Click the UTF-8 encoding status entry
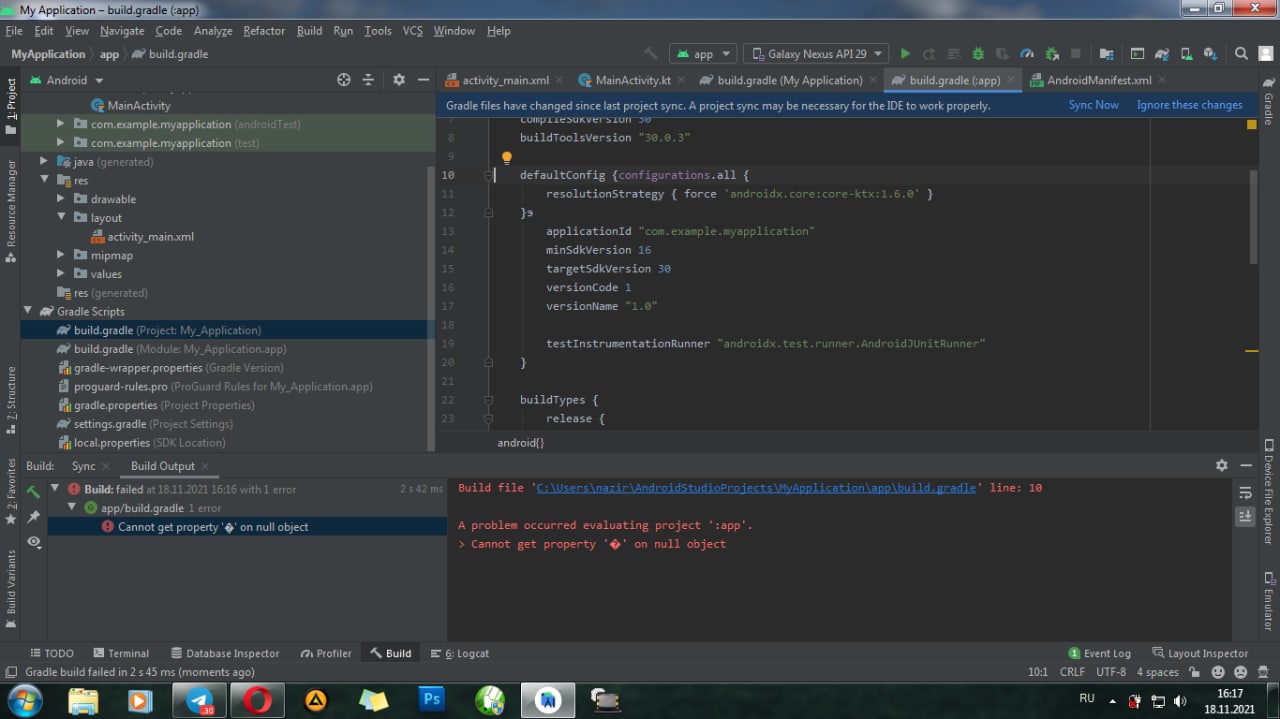1280x719 pixels. point(1111,672)
